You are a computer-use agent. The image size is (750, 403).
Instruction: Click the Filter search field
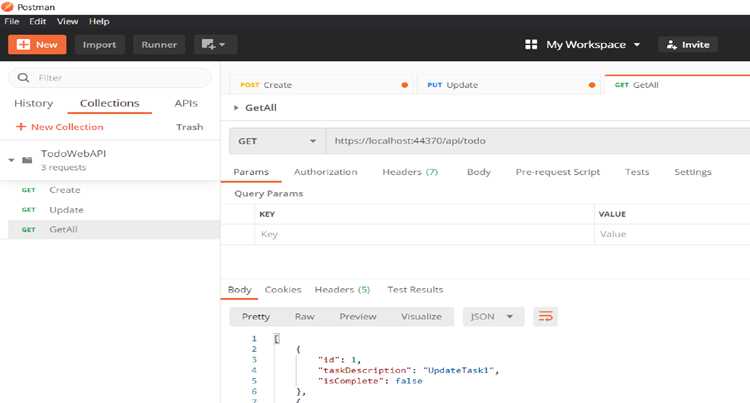coord(110,77)
